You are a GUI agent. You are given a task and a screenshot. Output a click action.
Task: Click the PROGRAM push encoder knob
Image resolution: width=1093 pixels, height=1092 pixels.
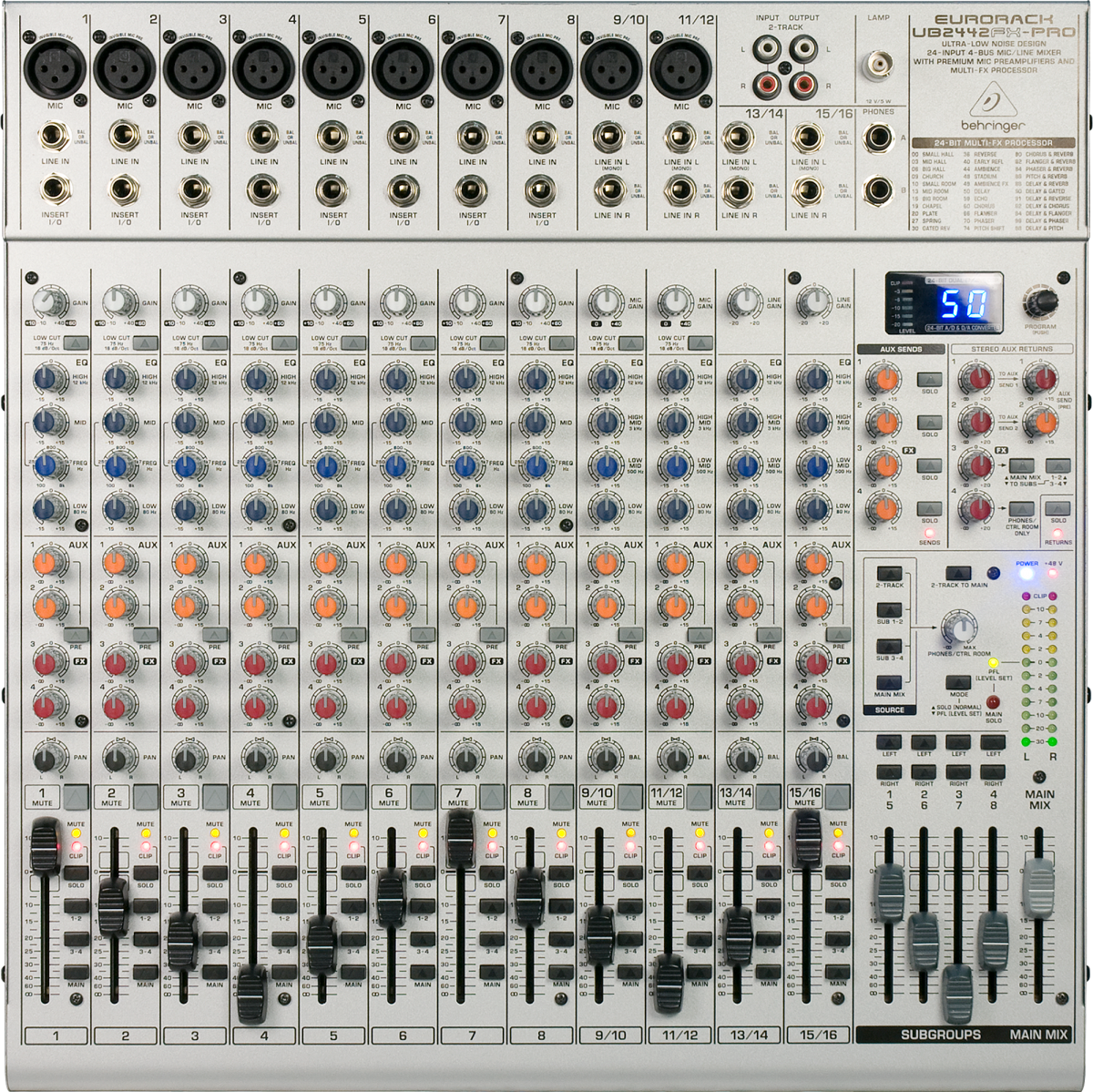point(1041,301)
